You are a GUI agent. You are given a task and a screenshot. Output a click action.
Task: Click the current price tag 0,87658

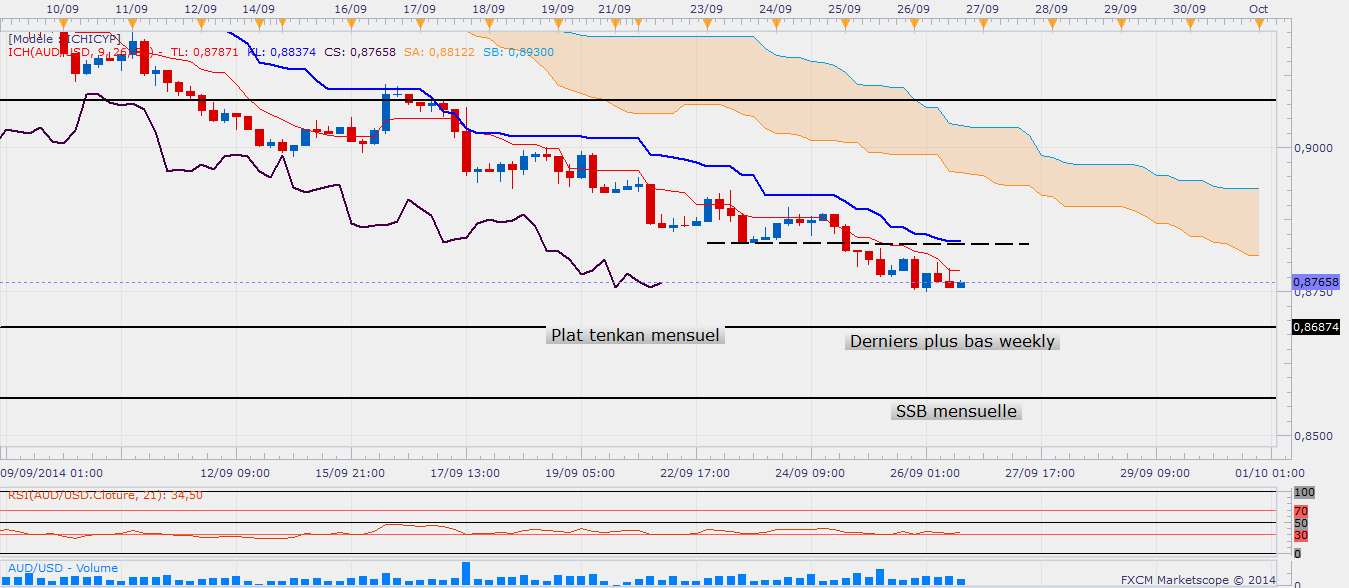(1314, 282)
